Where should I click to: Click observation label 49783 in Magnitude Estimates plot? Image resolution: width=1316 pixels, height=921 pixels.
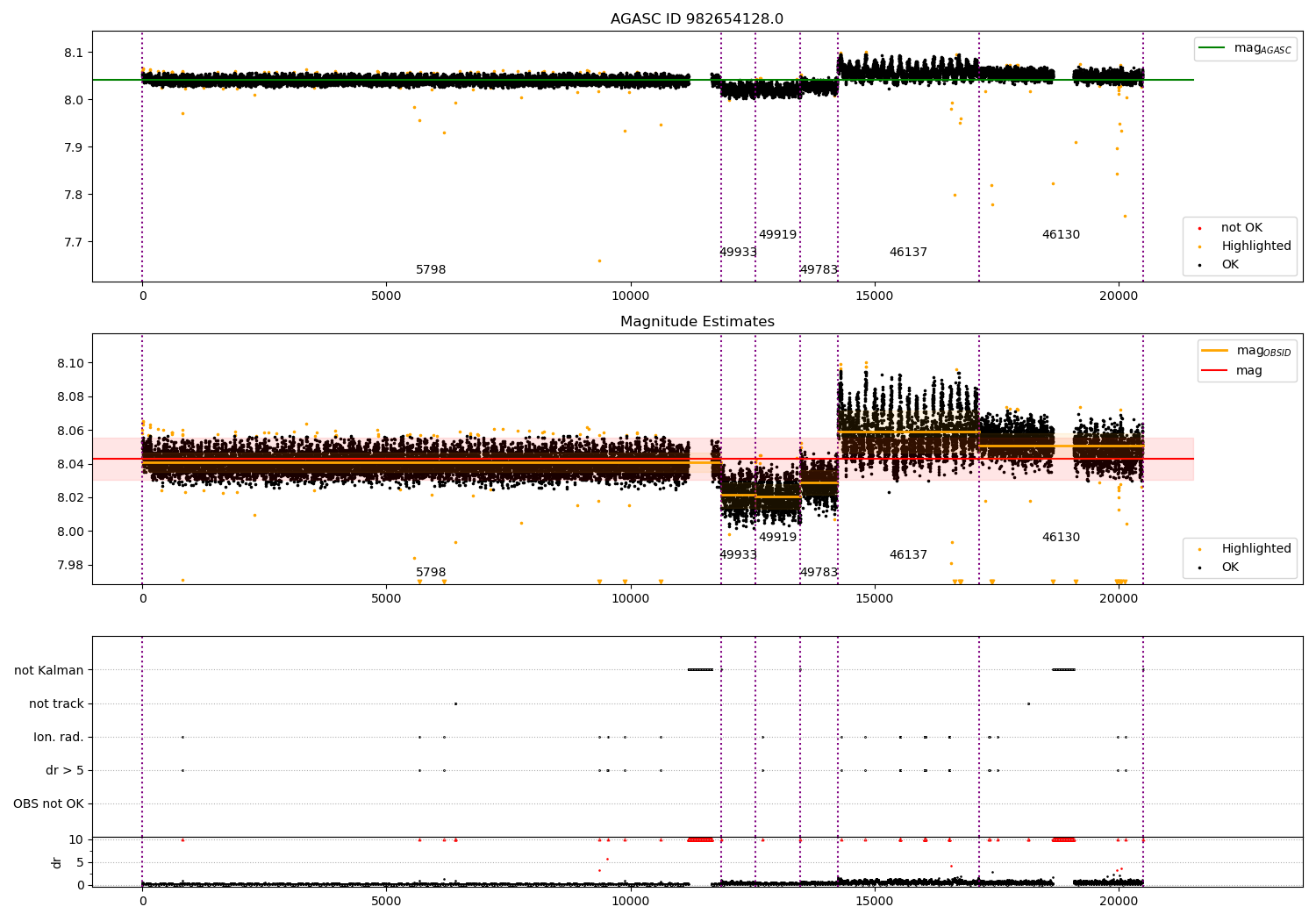point(819,573)
